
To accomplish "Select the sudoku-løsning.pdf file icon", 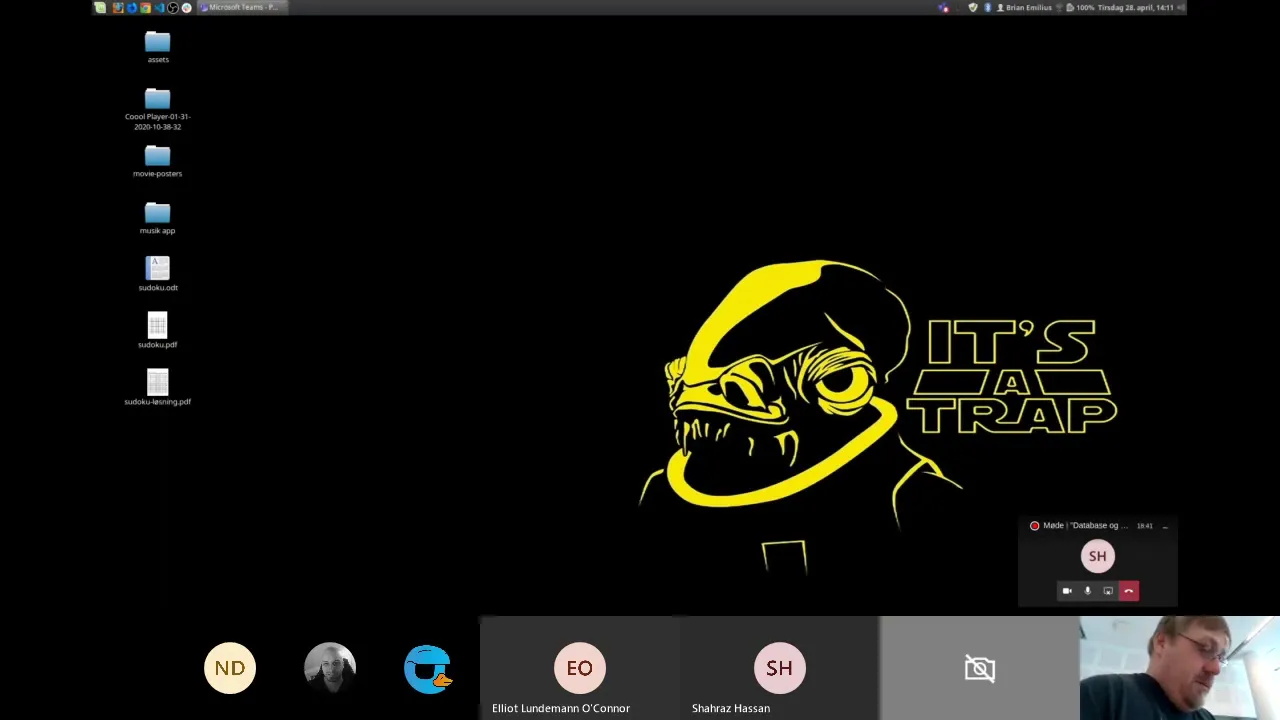I will click(158, 388).
